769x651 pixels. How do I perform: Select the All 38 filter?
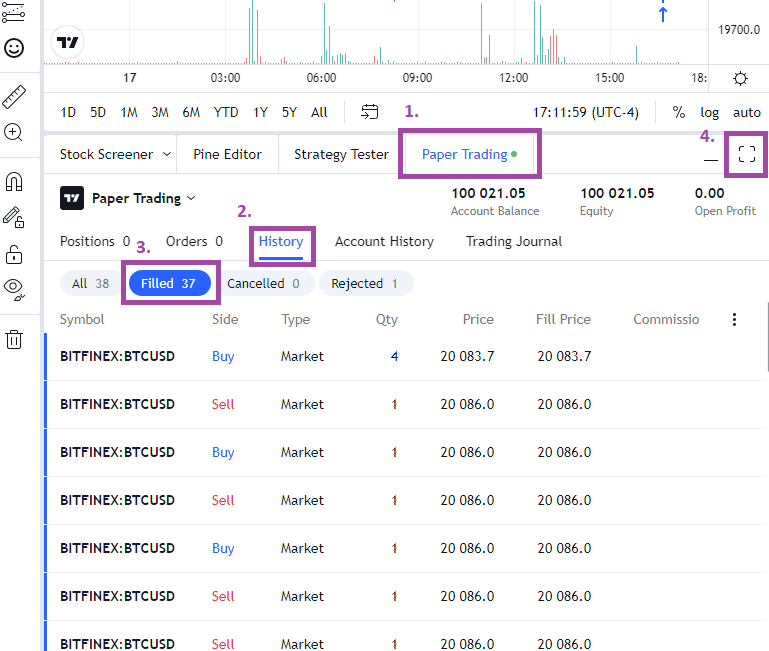[x=91, y=284]
